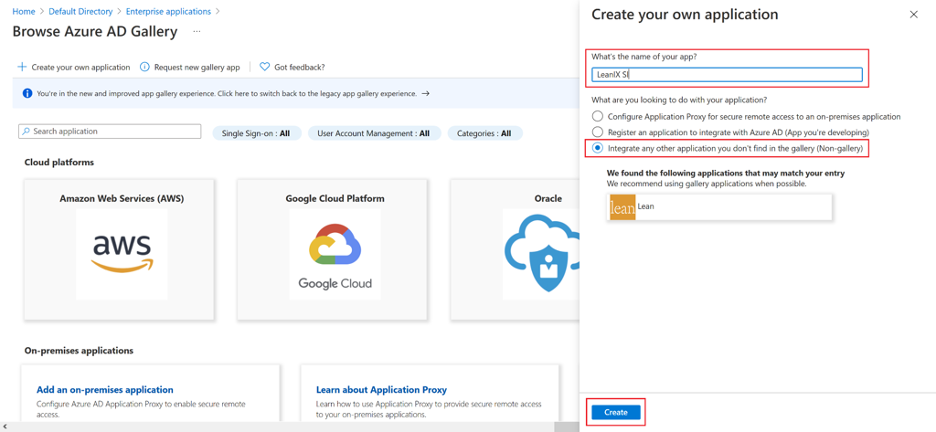Open the Single Sign-on filter pill

pos(257,134)
